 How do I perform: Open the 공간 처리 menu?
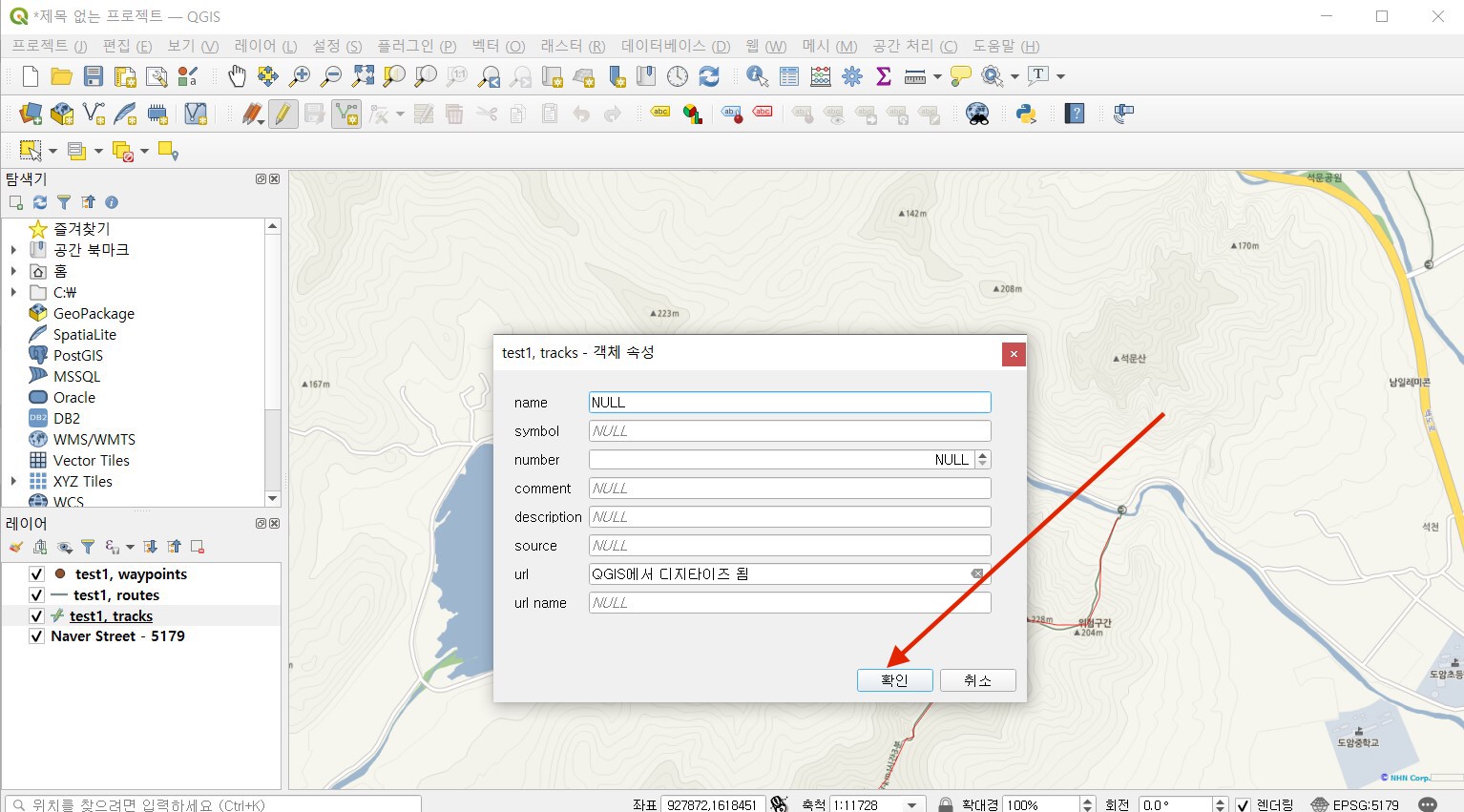[914, 46]
